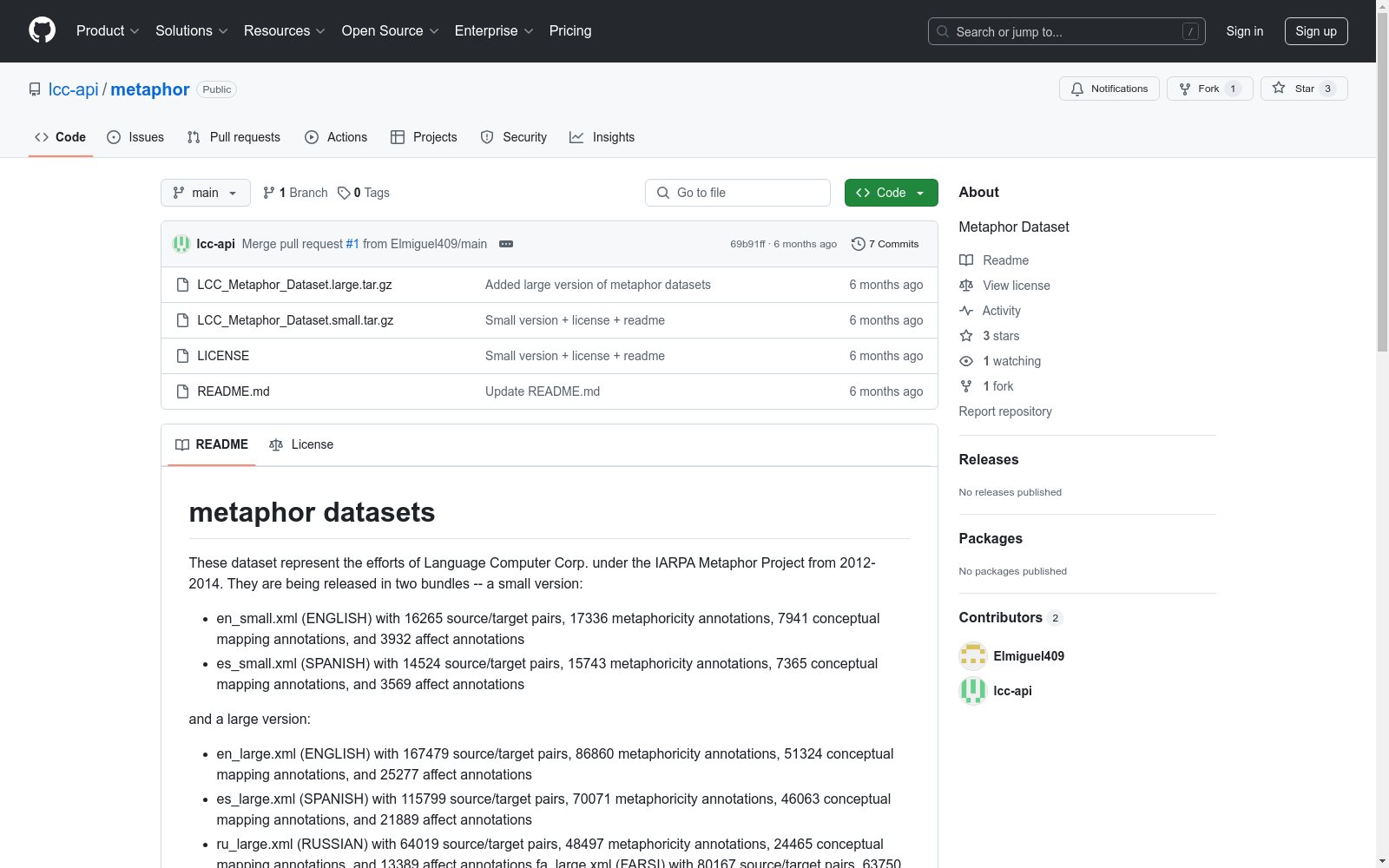Open pull request #1 link

point(352,244)
